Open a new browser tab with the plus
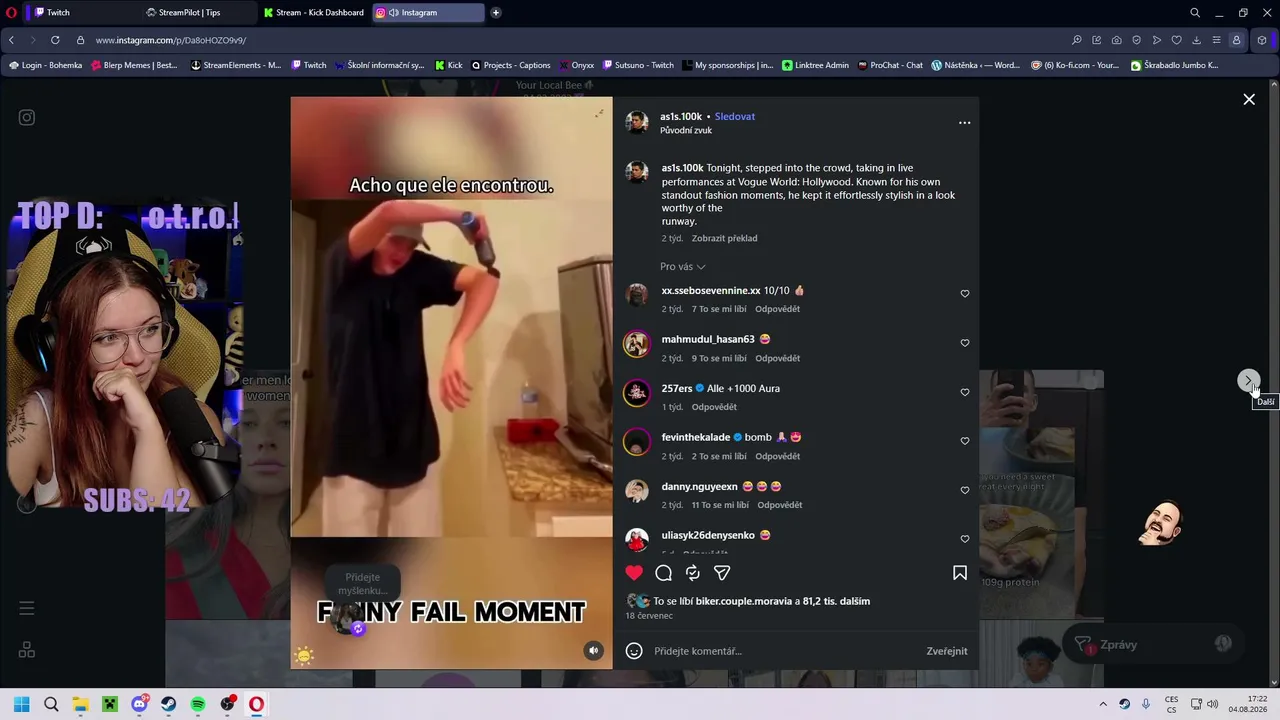 [x=496, y=13]
